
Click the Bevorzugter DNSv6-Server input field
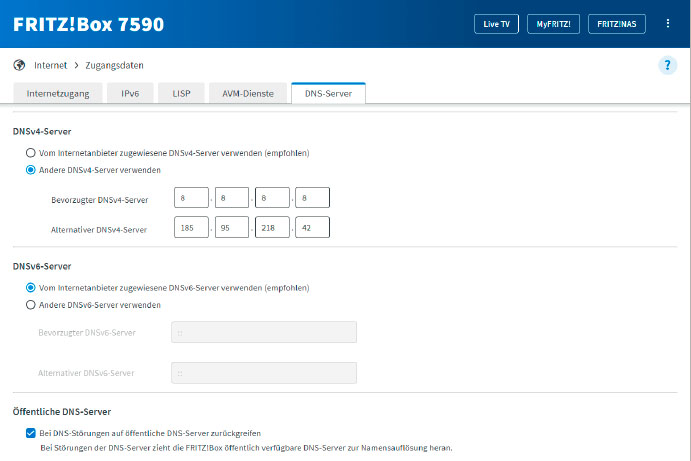[x=264, y=332]
